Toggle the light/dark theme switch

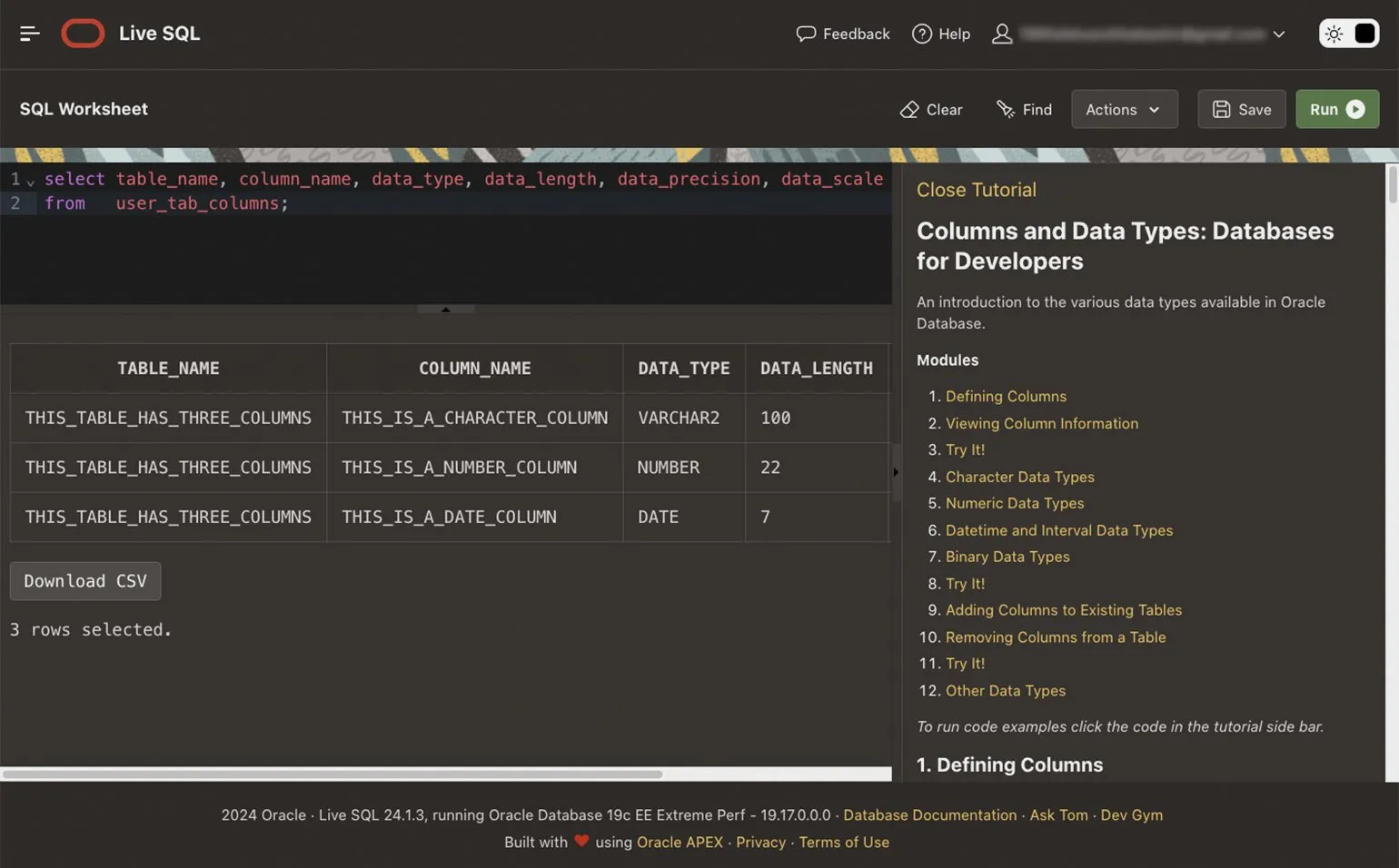1349,34
